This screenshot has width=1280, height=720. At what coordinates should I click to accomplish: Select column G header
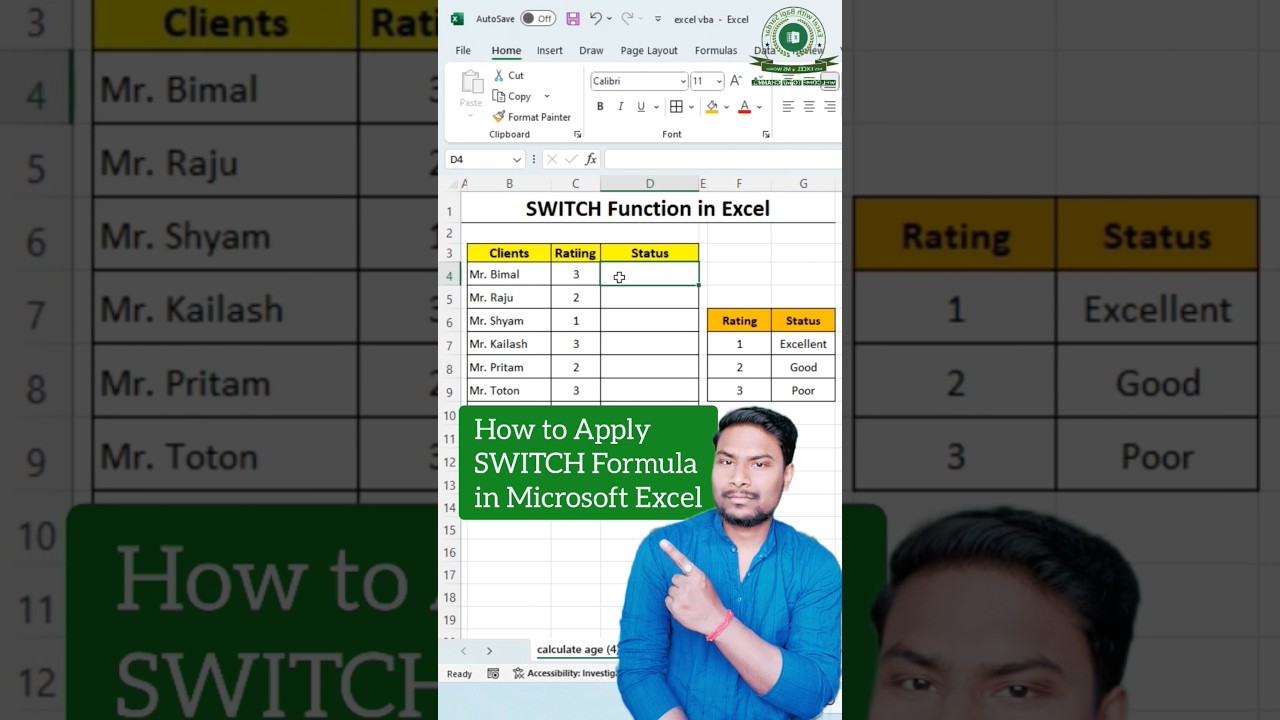click(x=803, y=184)
